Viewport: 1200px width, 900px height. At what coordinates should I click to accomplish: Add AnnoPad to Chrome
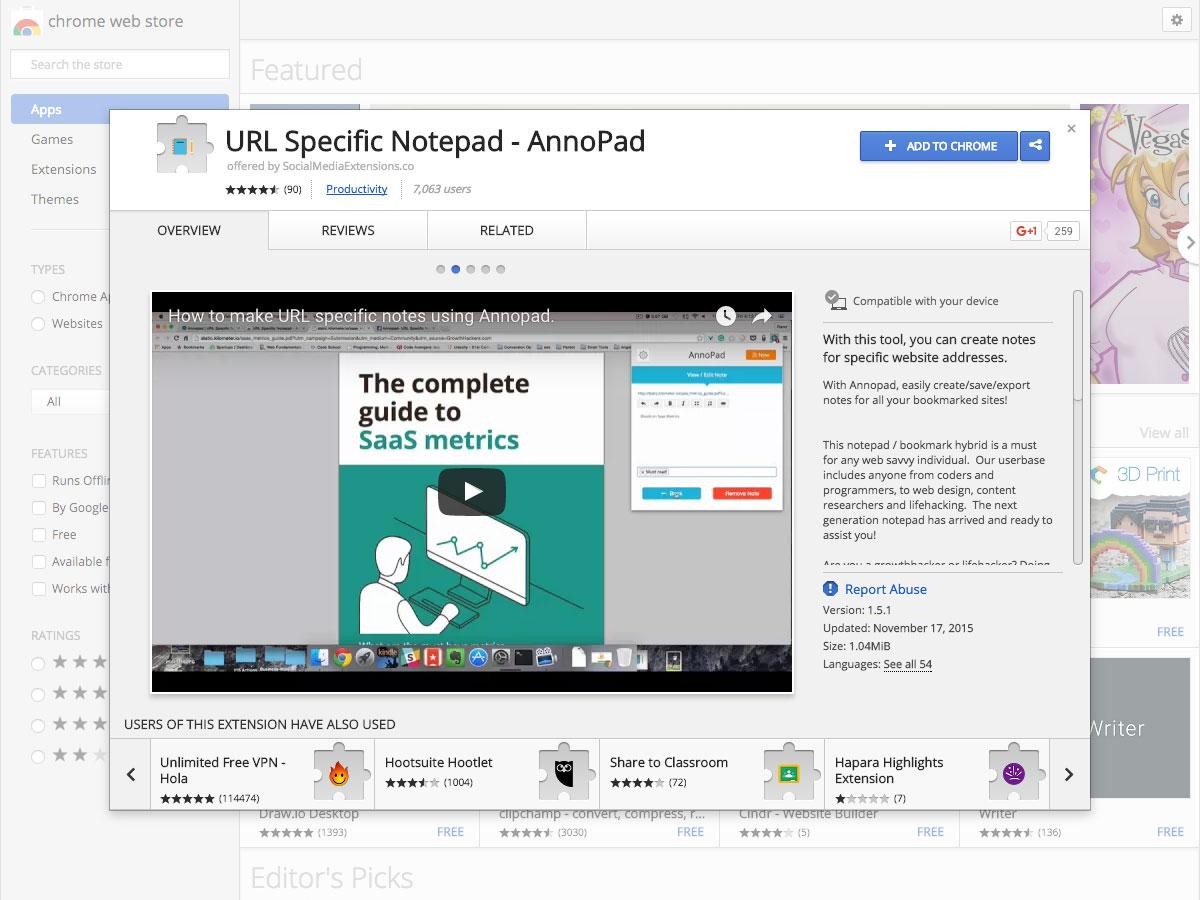939,146
